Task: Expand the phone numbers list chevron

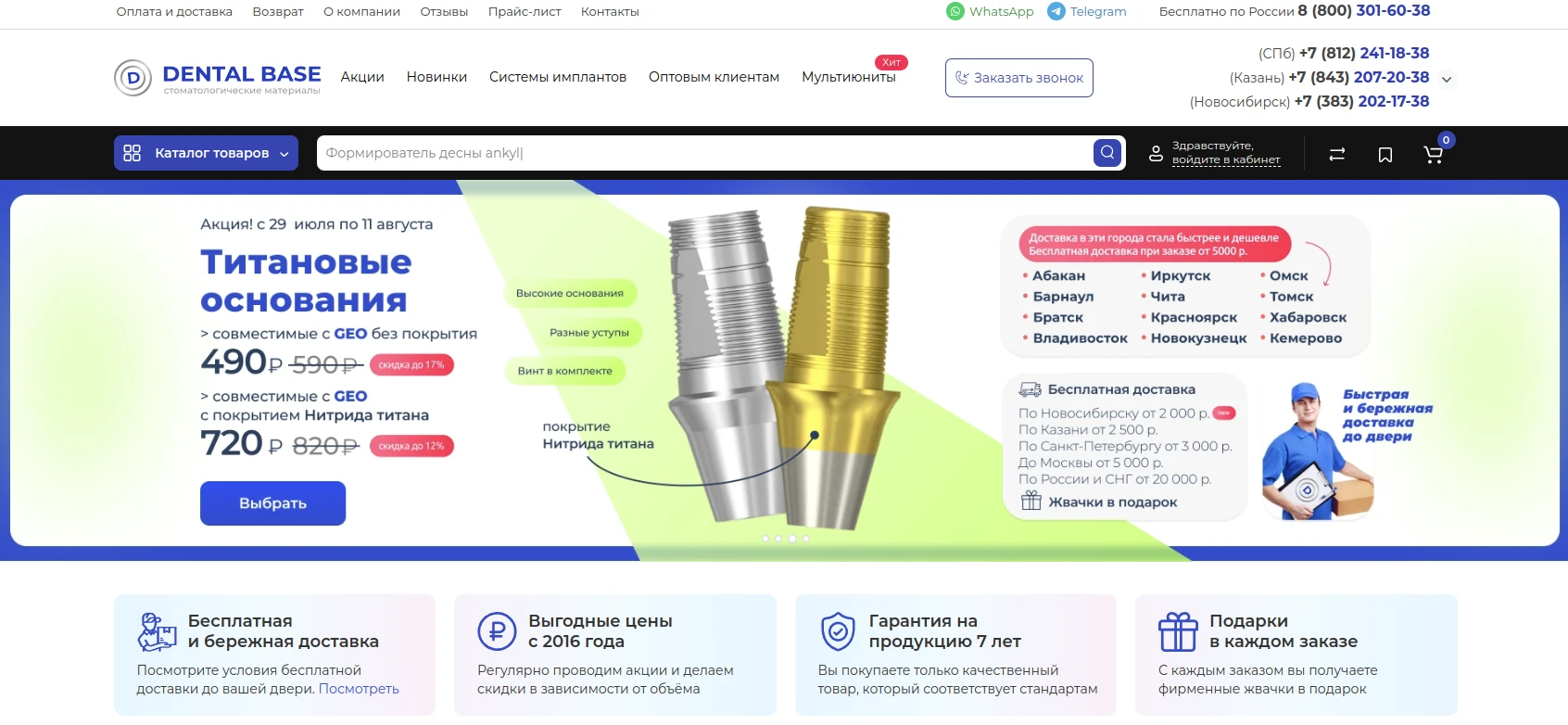Action: click(x=1447, y=80)
